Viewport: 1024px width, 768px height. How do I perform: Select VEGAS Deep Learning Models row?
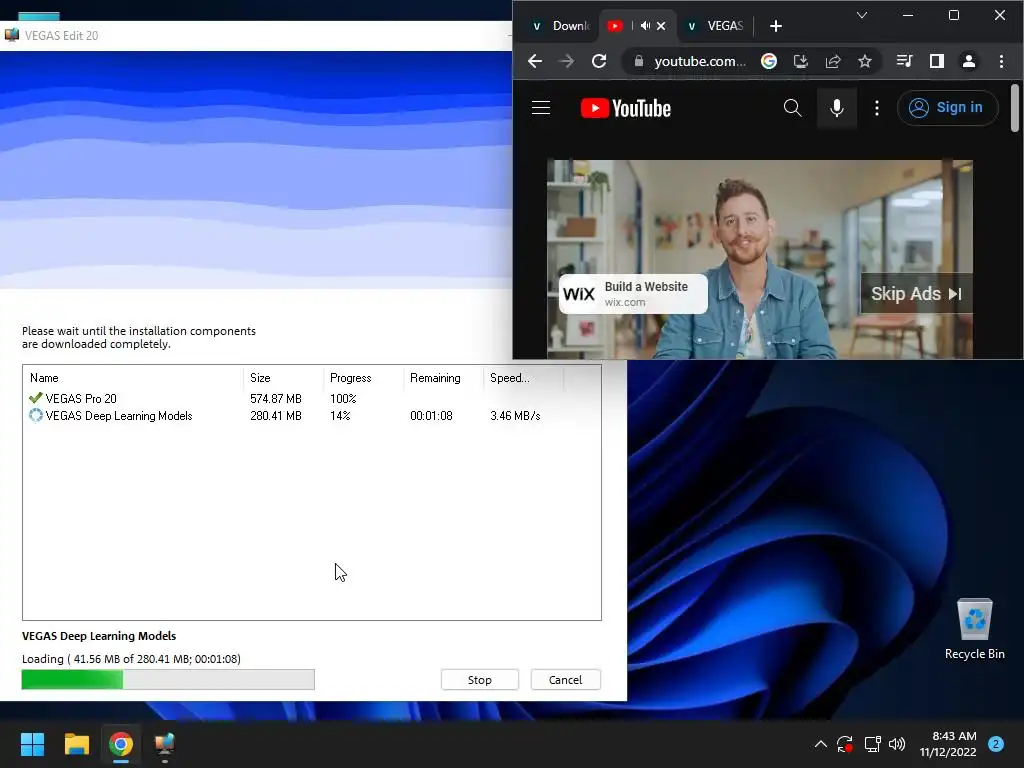(312, 416)
